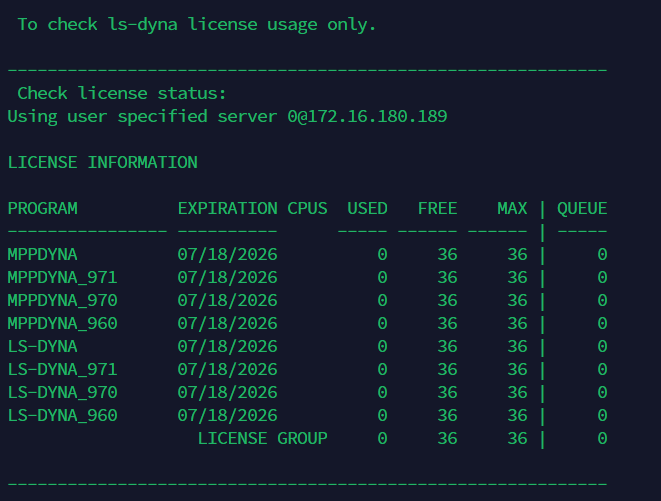
Task: Click the expiration date for MPPDYNA_960
Action: click(x=227, y=323)
